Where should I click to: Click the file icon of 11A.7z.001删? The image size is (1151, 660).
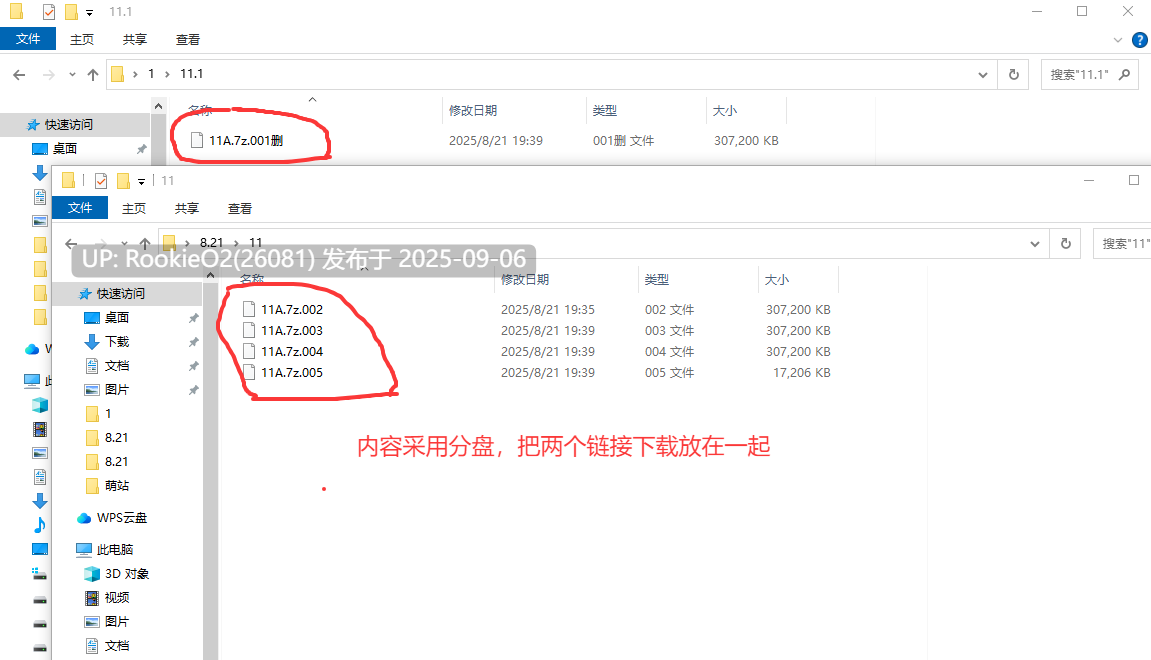197,140
